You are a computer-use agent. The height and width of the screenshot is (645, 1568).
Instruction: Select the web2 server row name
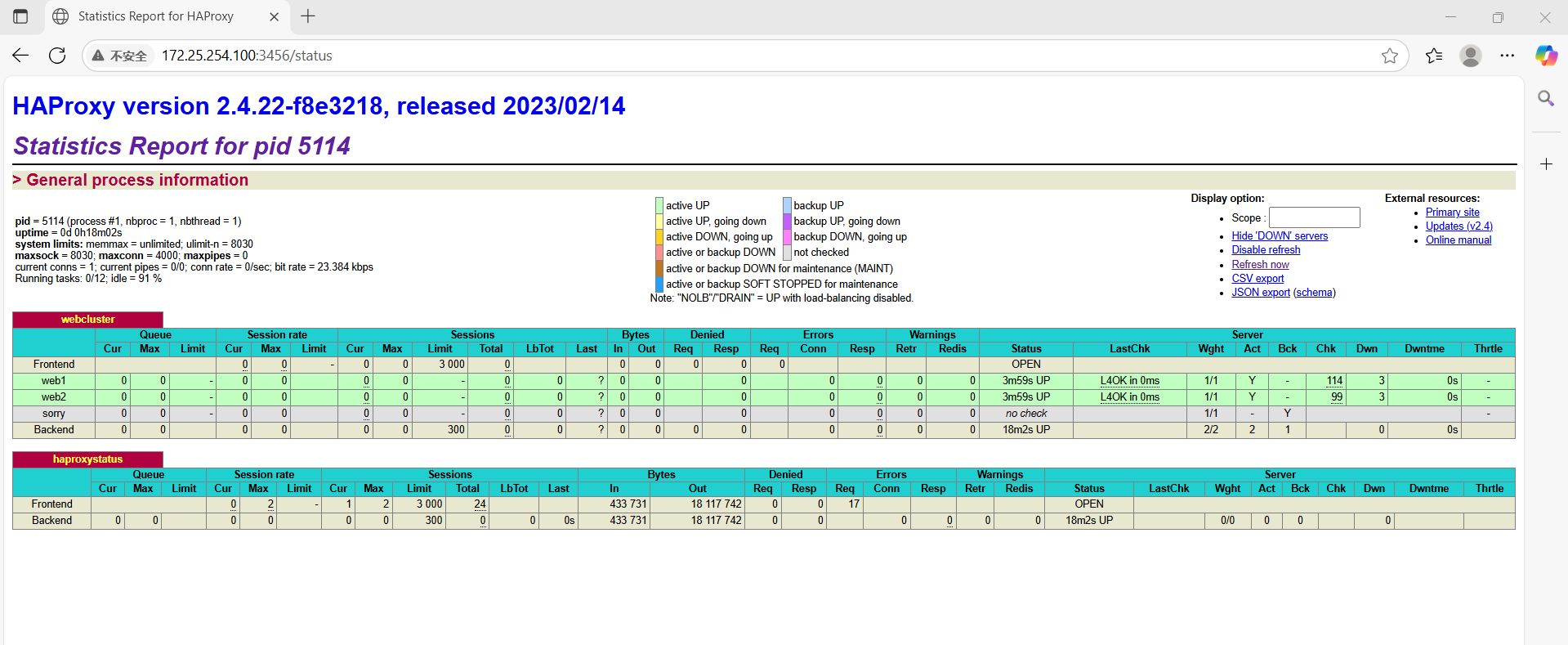pyautogui.click(x=53, y=397)
